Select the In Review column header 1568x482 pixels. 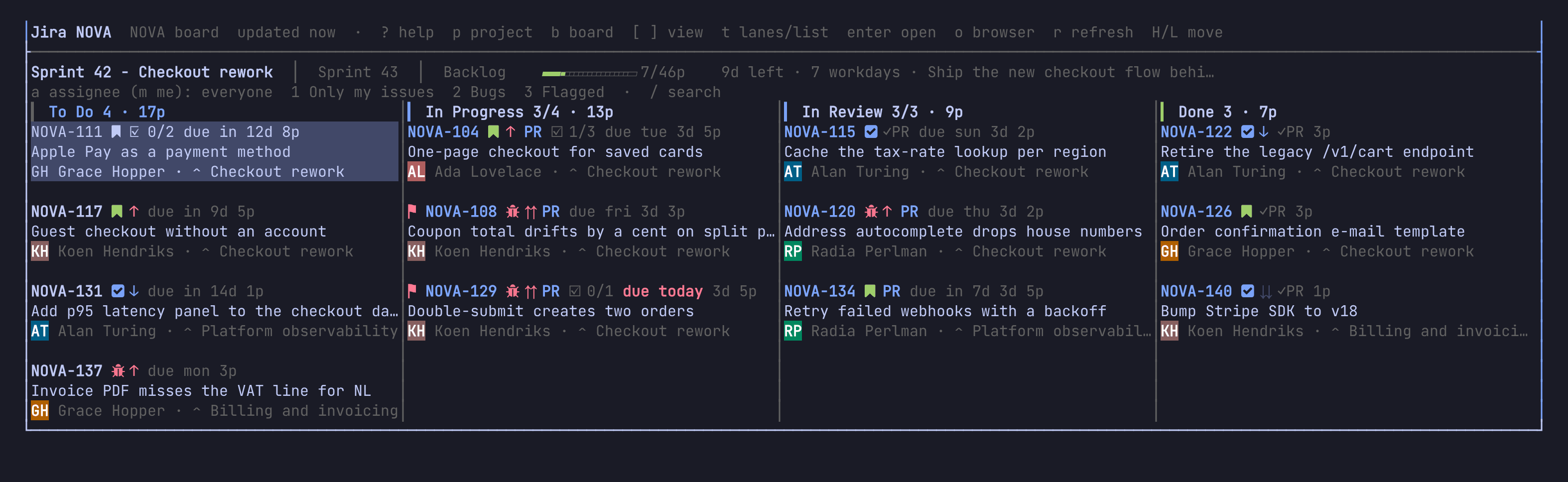[882, 112]
